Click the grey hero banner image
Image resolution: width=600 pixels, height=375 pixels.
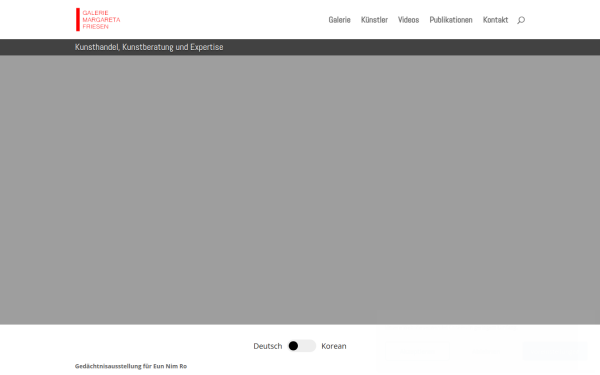[x=300, y=190]
